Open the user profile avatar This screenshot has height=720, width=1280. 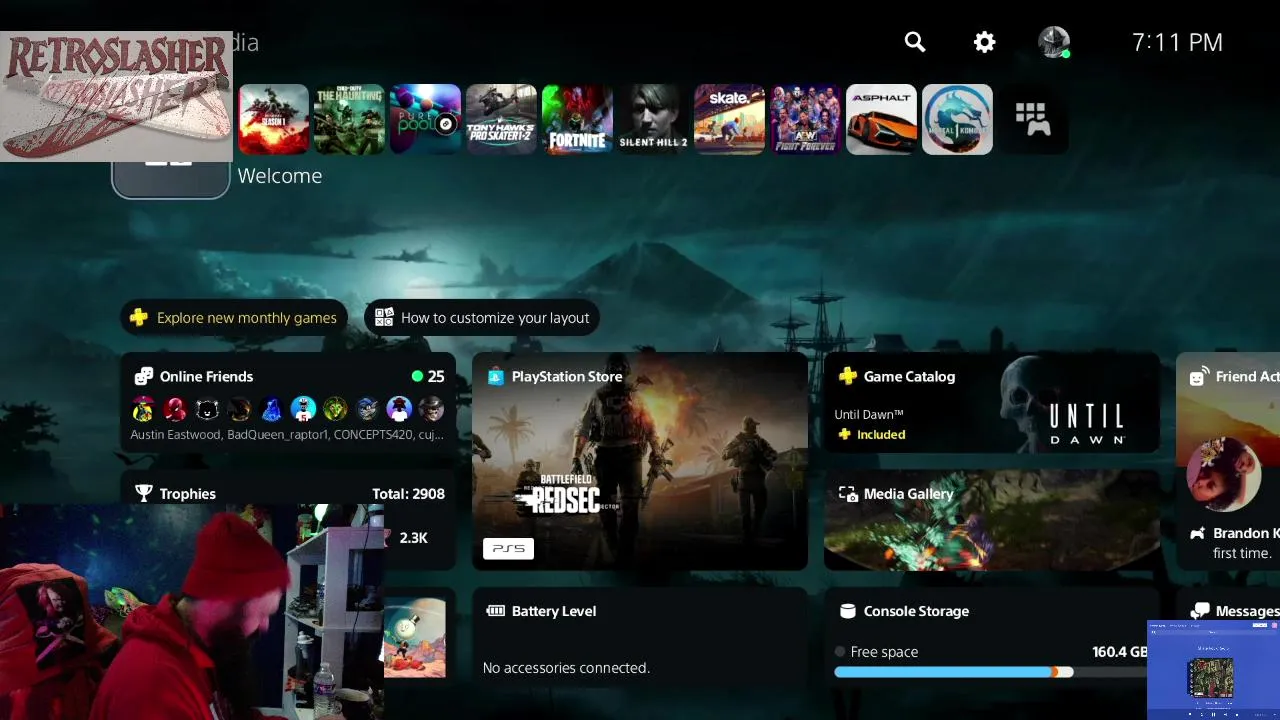(1054, 42)
